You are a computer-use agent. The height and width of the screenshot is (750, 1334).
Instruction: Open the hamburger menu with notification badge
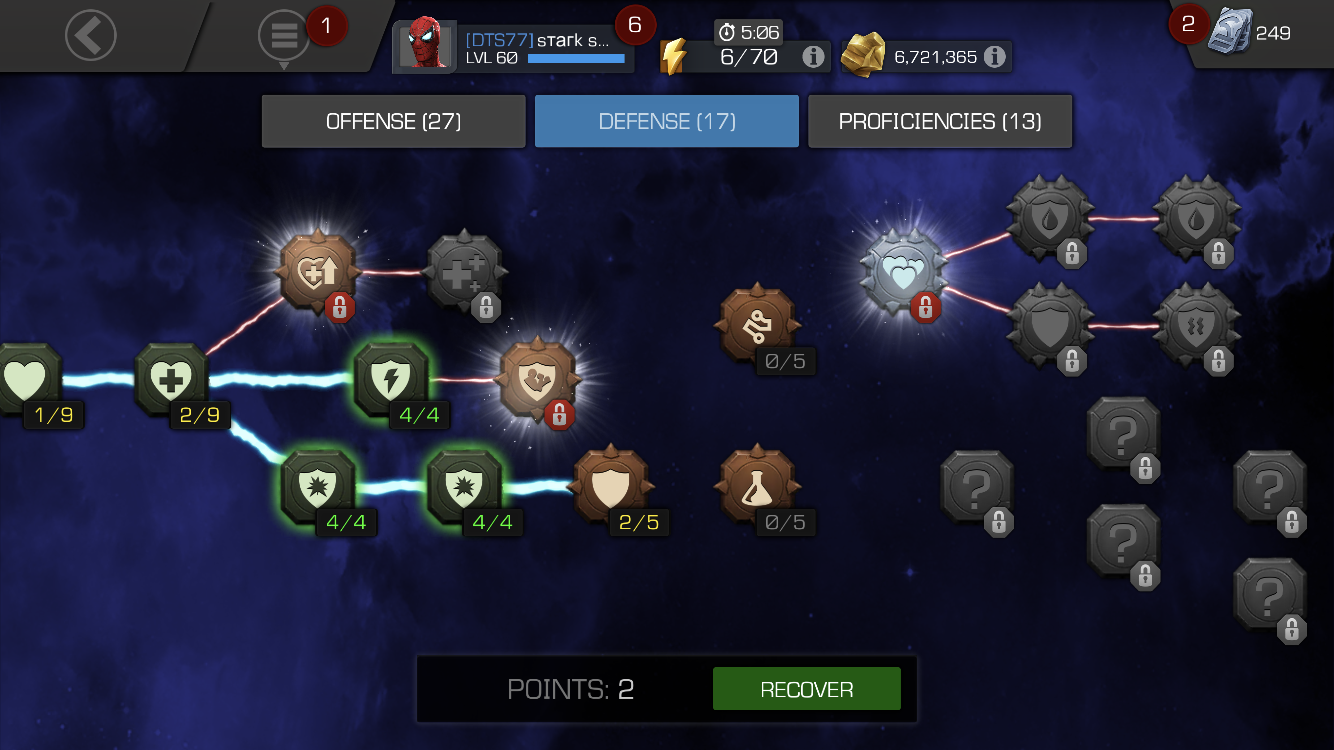click(284, 36)
